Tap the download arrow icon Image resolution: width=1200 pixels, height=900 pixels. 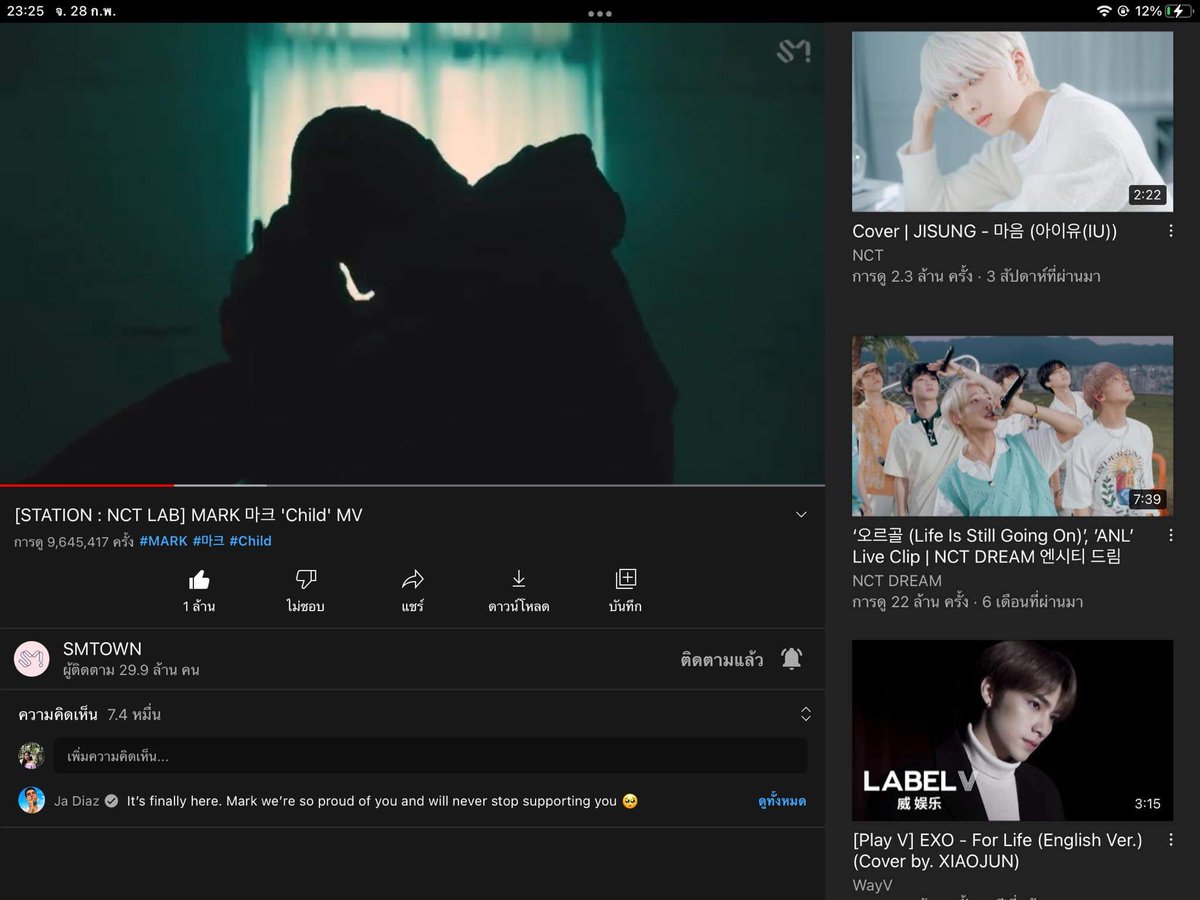pos(518,579)
